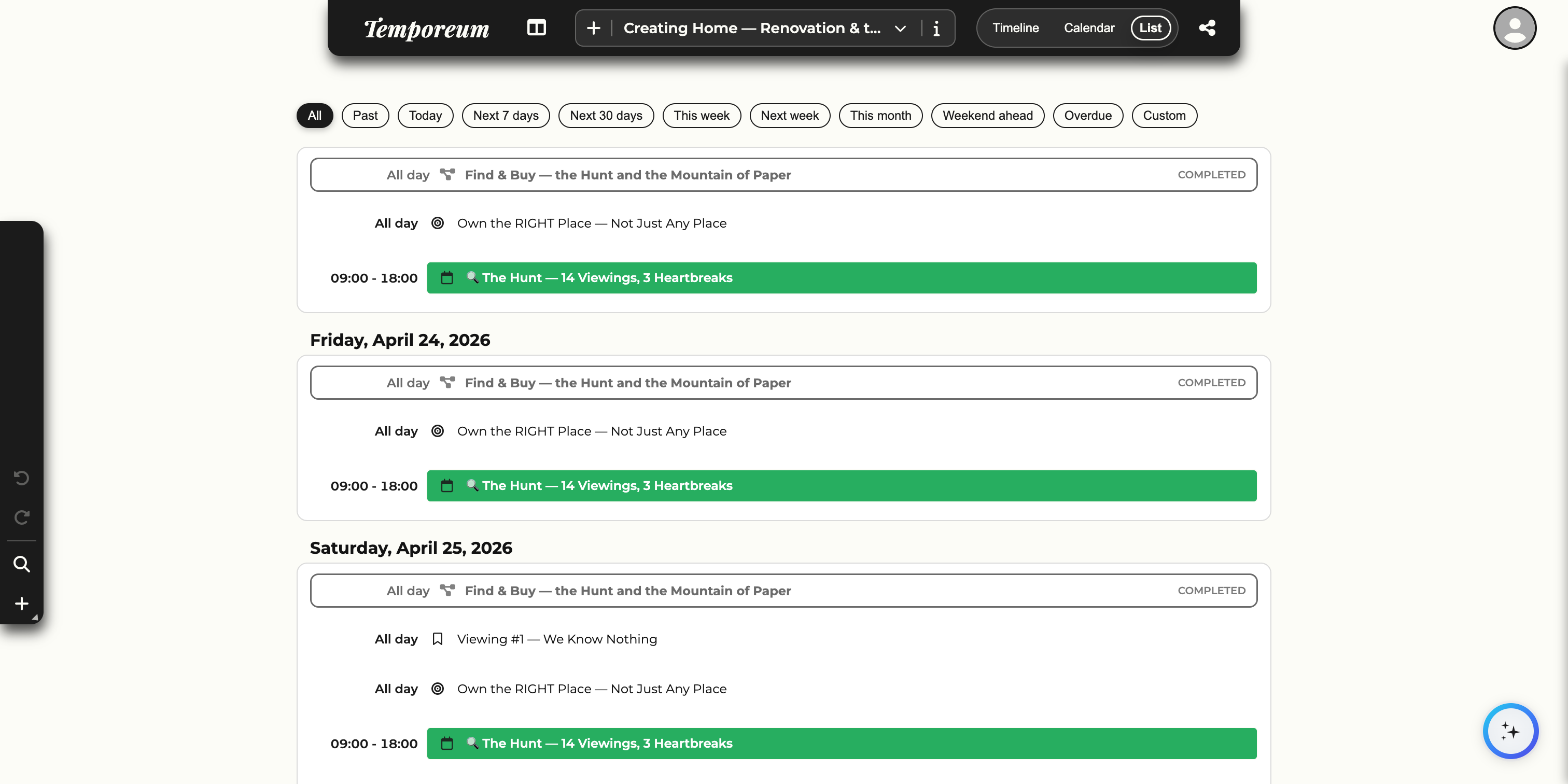This screenshot has height=784, width=1568.
Task: Click branch icon in Saturday's Find & Buy row
Action: [447, 591]
